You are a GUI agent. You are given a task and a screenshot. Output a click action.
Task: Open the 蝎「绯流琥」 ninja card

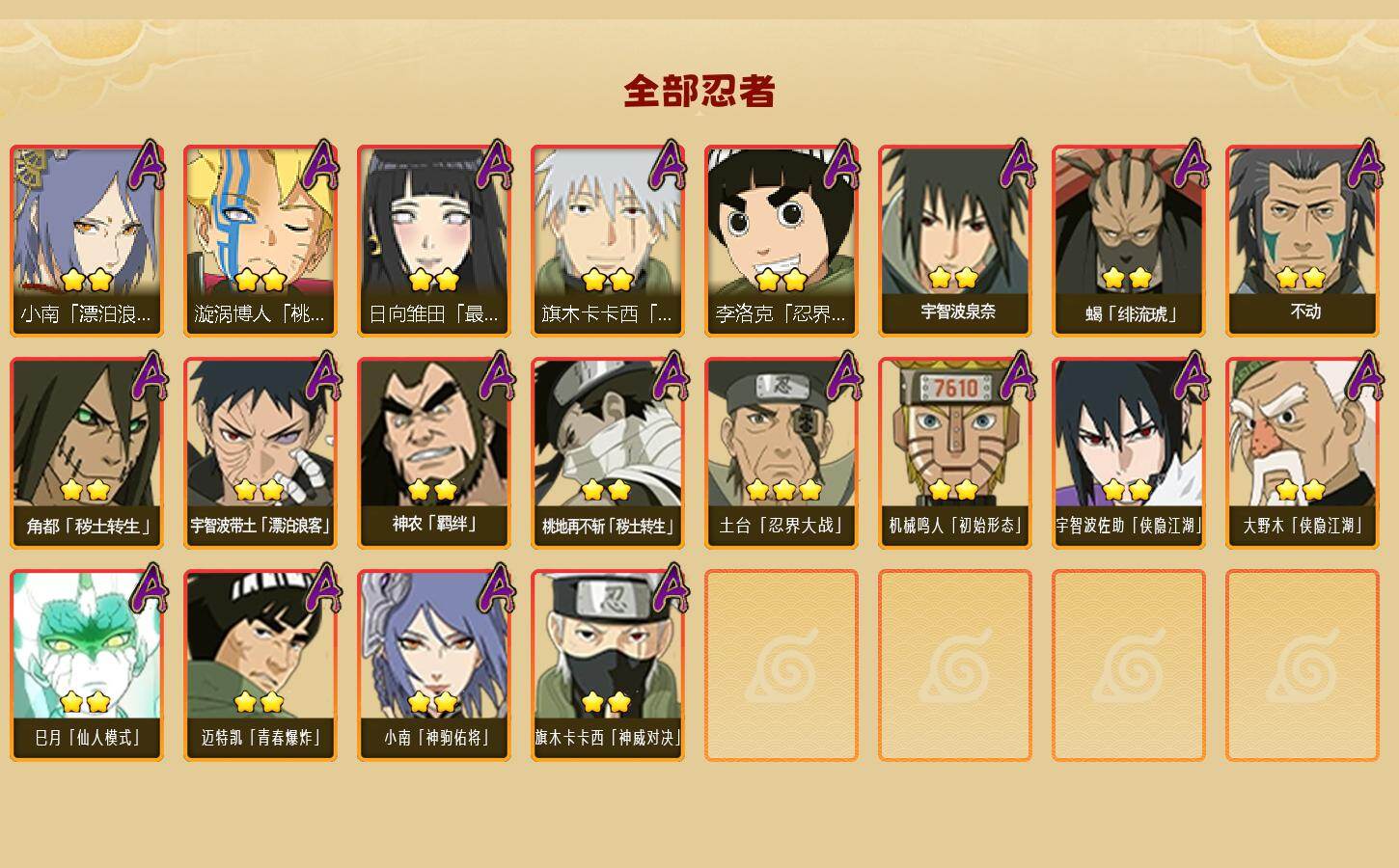pyautogui.click(x=1128, y=241)
